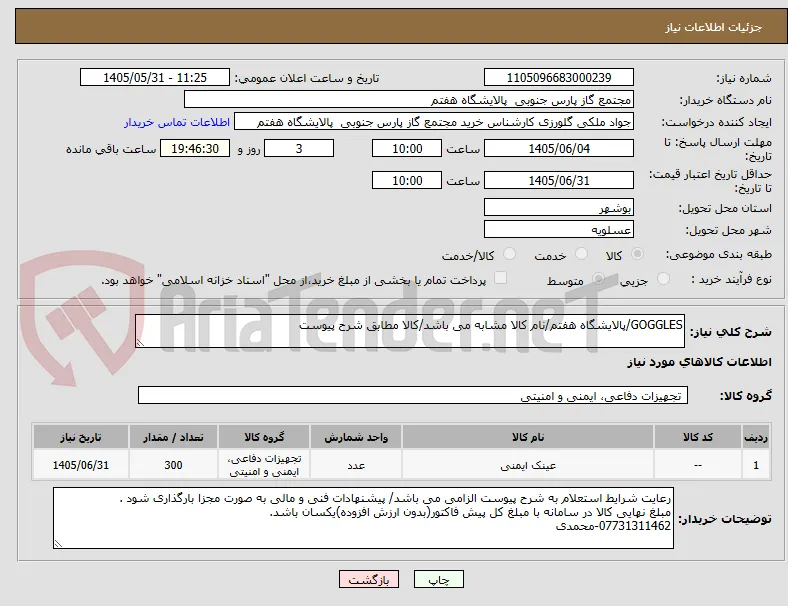Click the جزئیات اطلاعات نیاز page title
This screenshot has width=788, height=606.
pyautogui.click(x=714, y=27)
